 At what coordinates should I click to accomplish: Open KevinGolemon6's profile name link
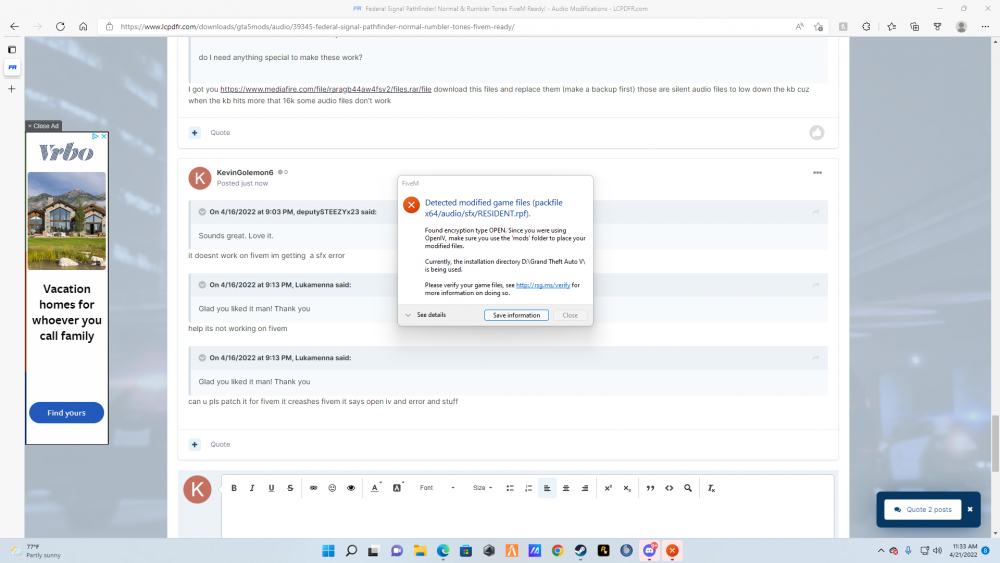coord(245,172)
